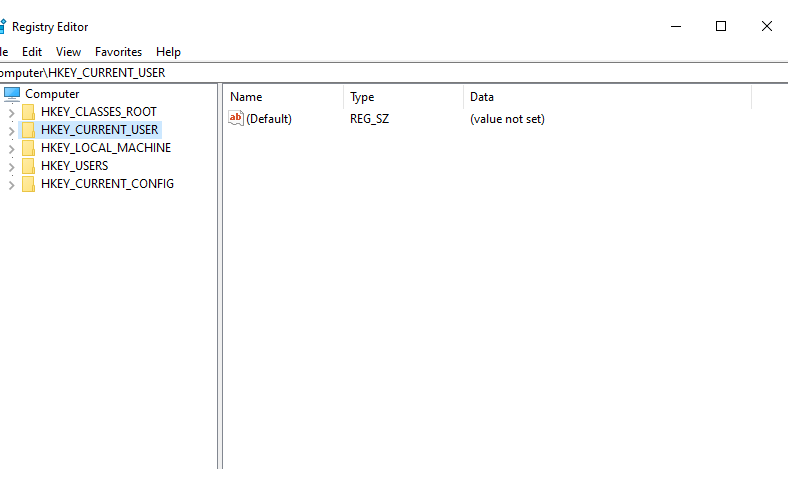Select the Computer root node label

pos(52,94)
